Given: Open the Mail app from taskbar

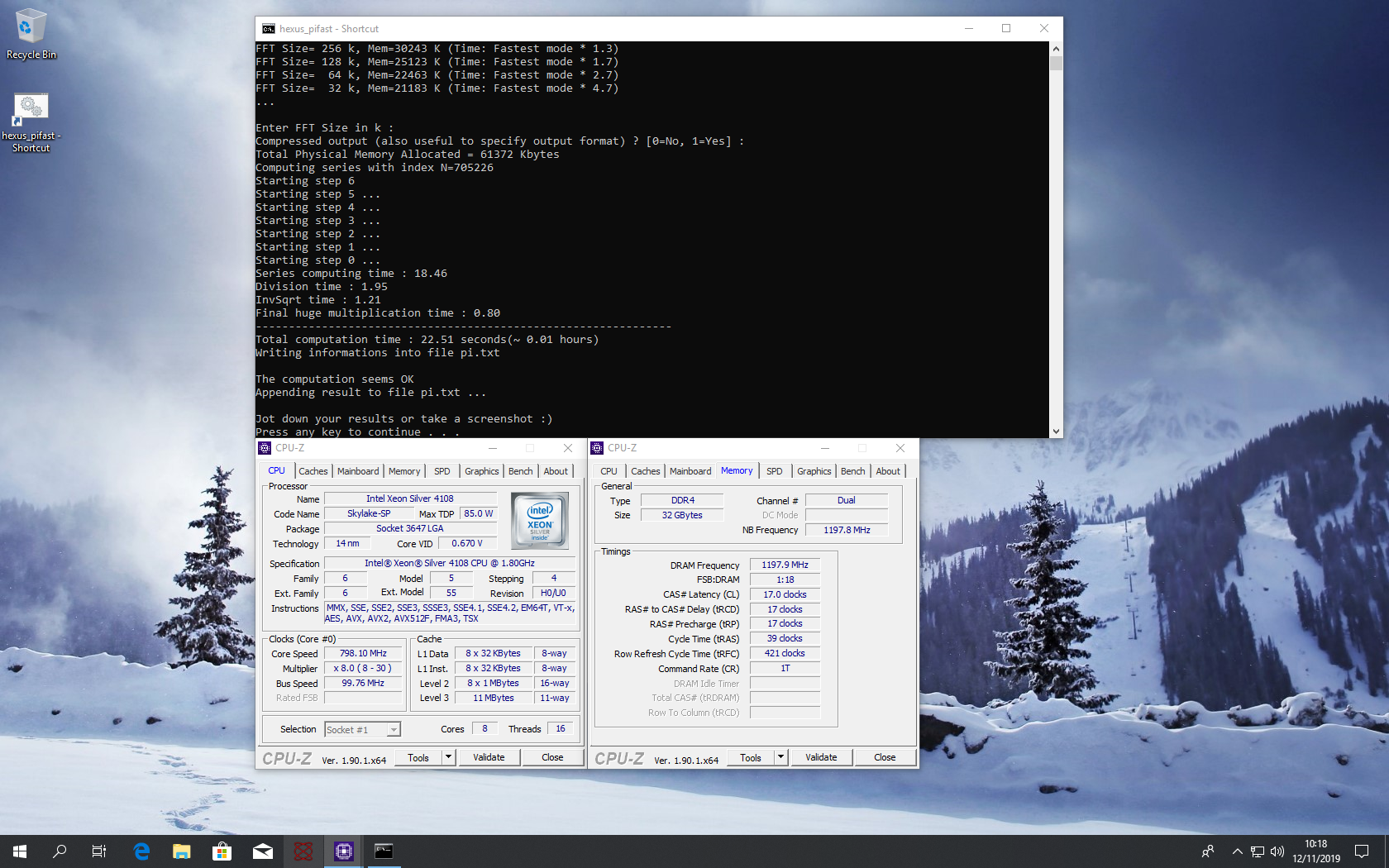Looking at the screenshot, I should [x=262, y=851].
